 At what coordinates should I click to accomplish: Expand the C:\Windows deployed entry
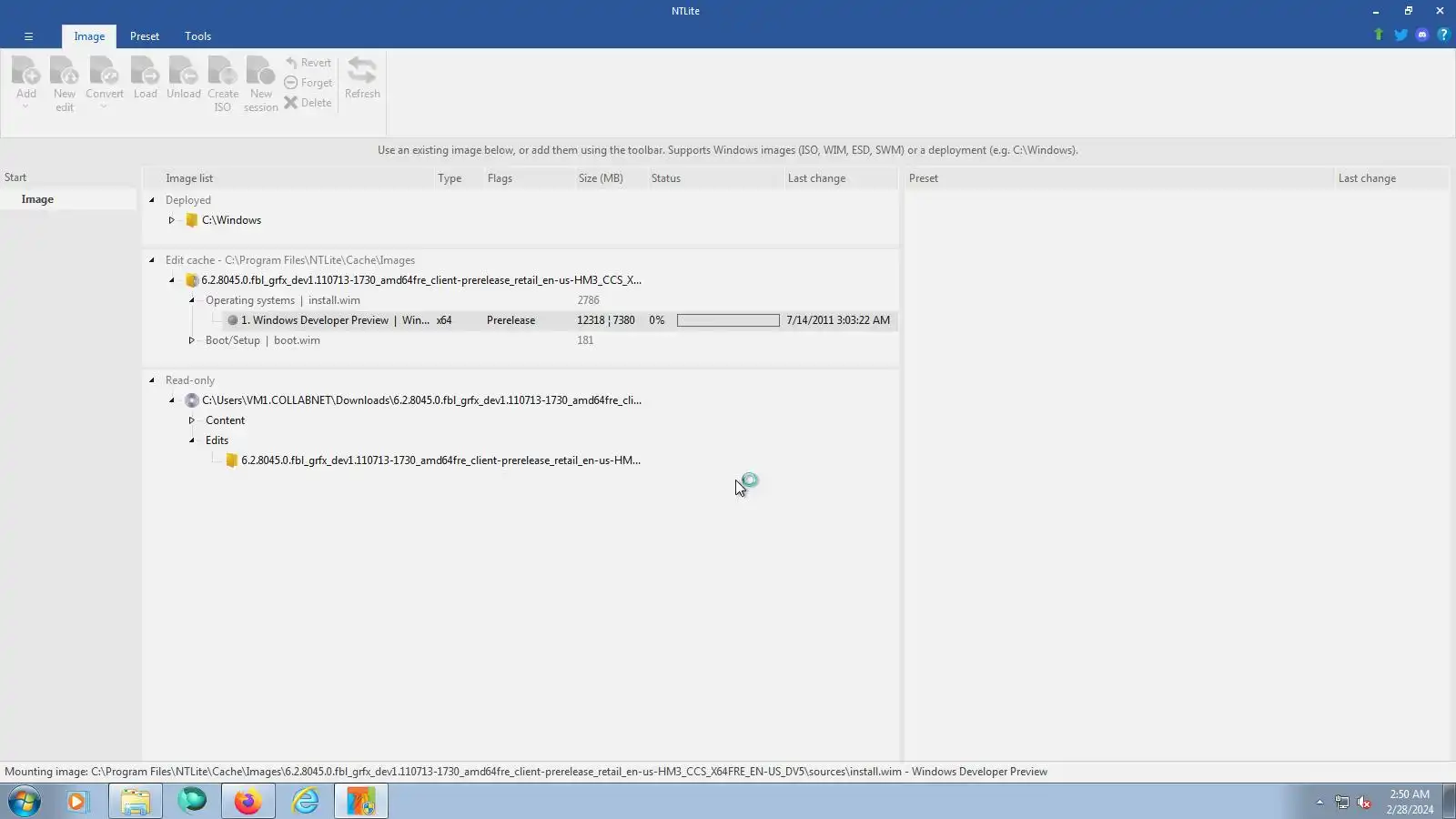(x=171, y=220)
